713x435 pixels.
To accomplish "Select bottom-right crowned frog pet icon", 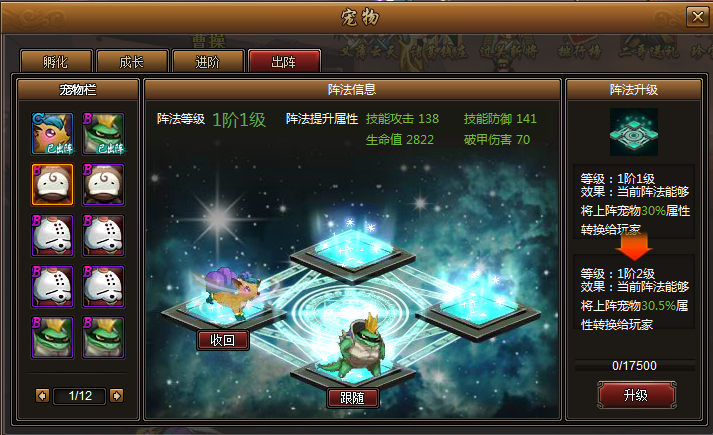I will click(103, 337).
